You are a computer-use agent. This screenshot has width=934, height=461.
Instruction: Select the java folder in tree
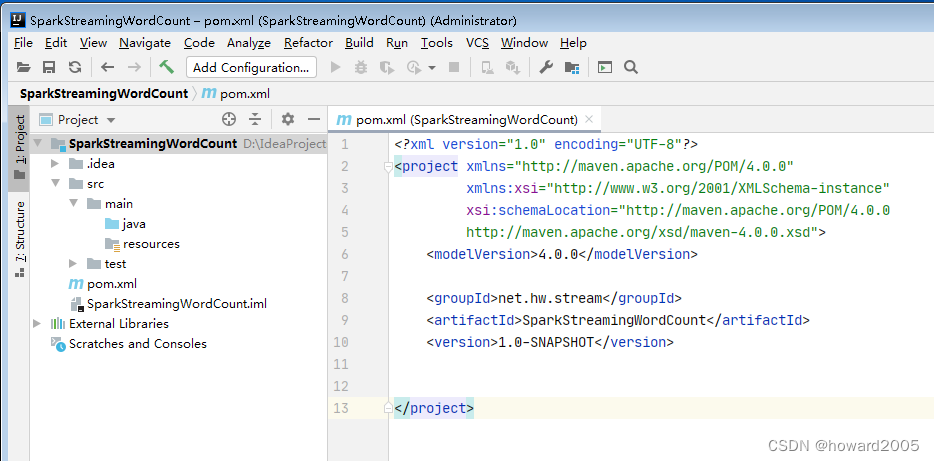(x=134, y=224)
